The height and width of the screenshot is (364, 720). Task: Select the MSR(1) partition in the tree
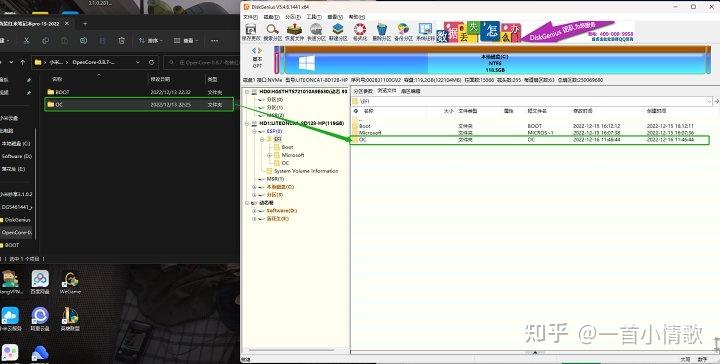coord(276,179)
